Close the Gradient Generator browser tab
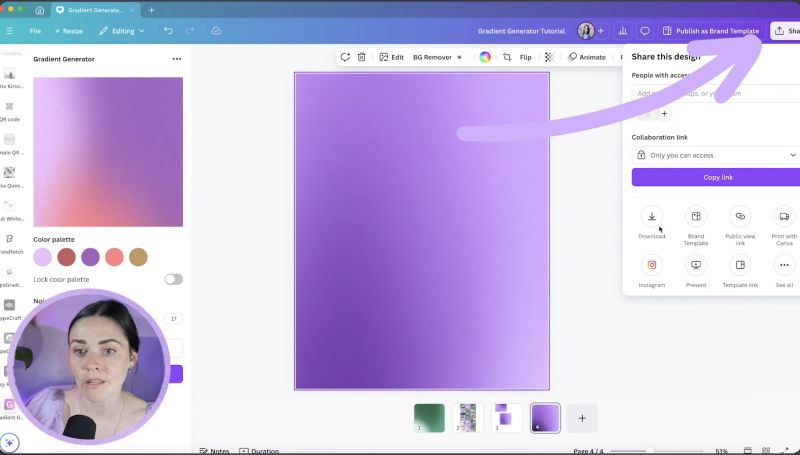The height and width of the screenshot is (455, 800). (132, 10)
